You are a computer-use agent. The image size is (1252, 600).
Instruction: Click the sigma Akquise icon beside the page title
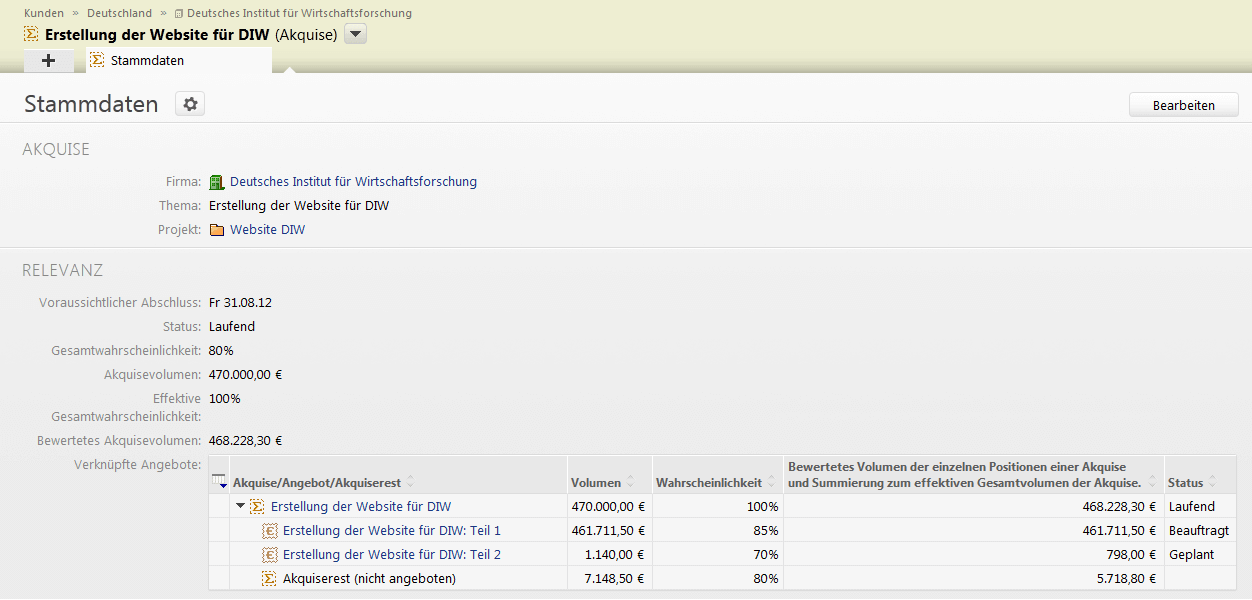pos(31,34)
